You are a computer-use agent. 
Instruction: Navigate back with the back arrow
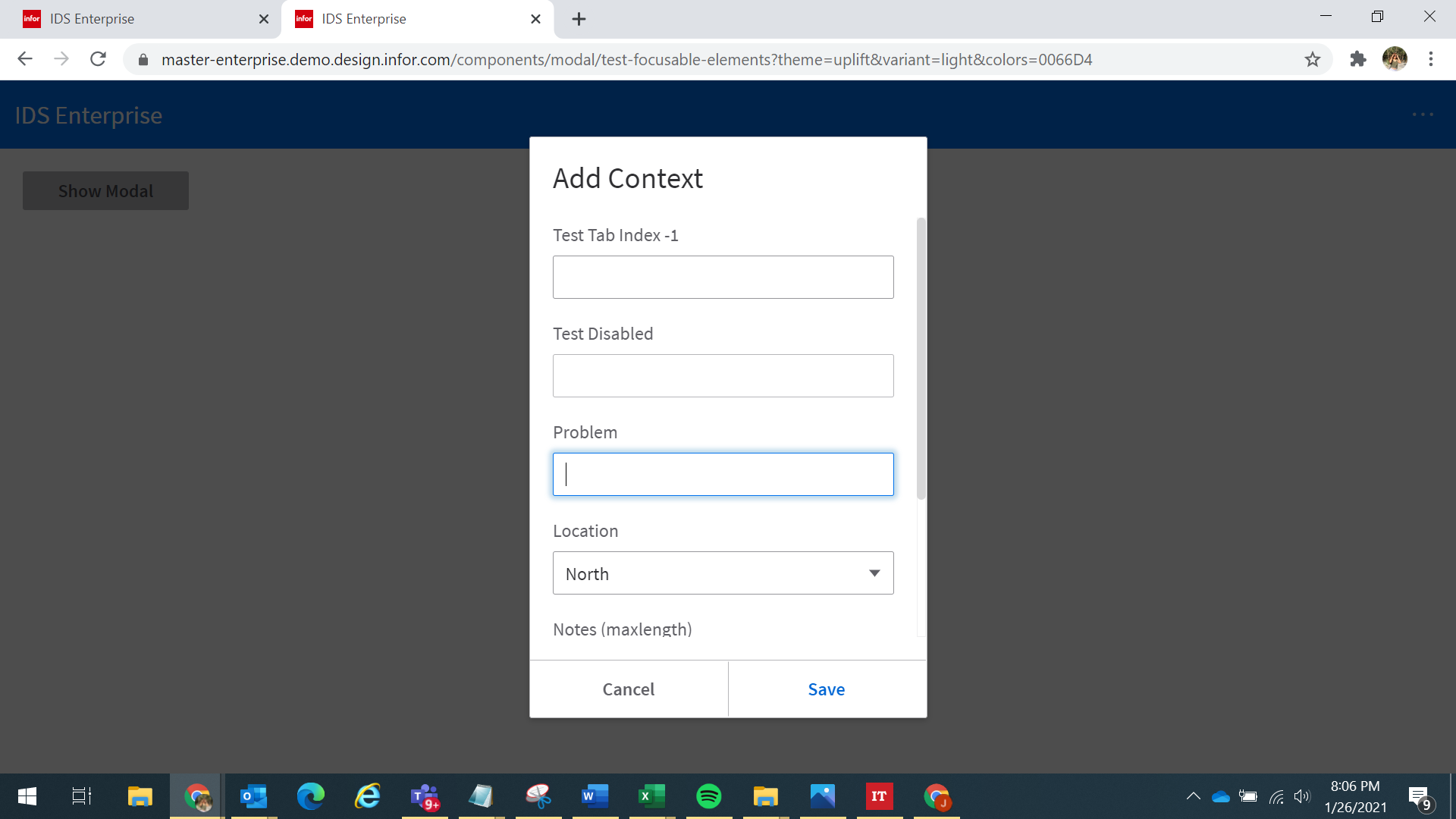pyautogui.click(x=25, y=59)
